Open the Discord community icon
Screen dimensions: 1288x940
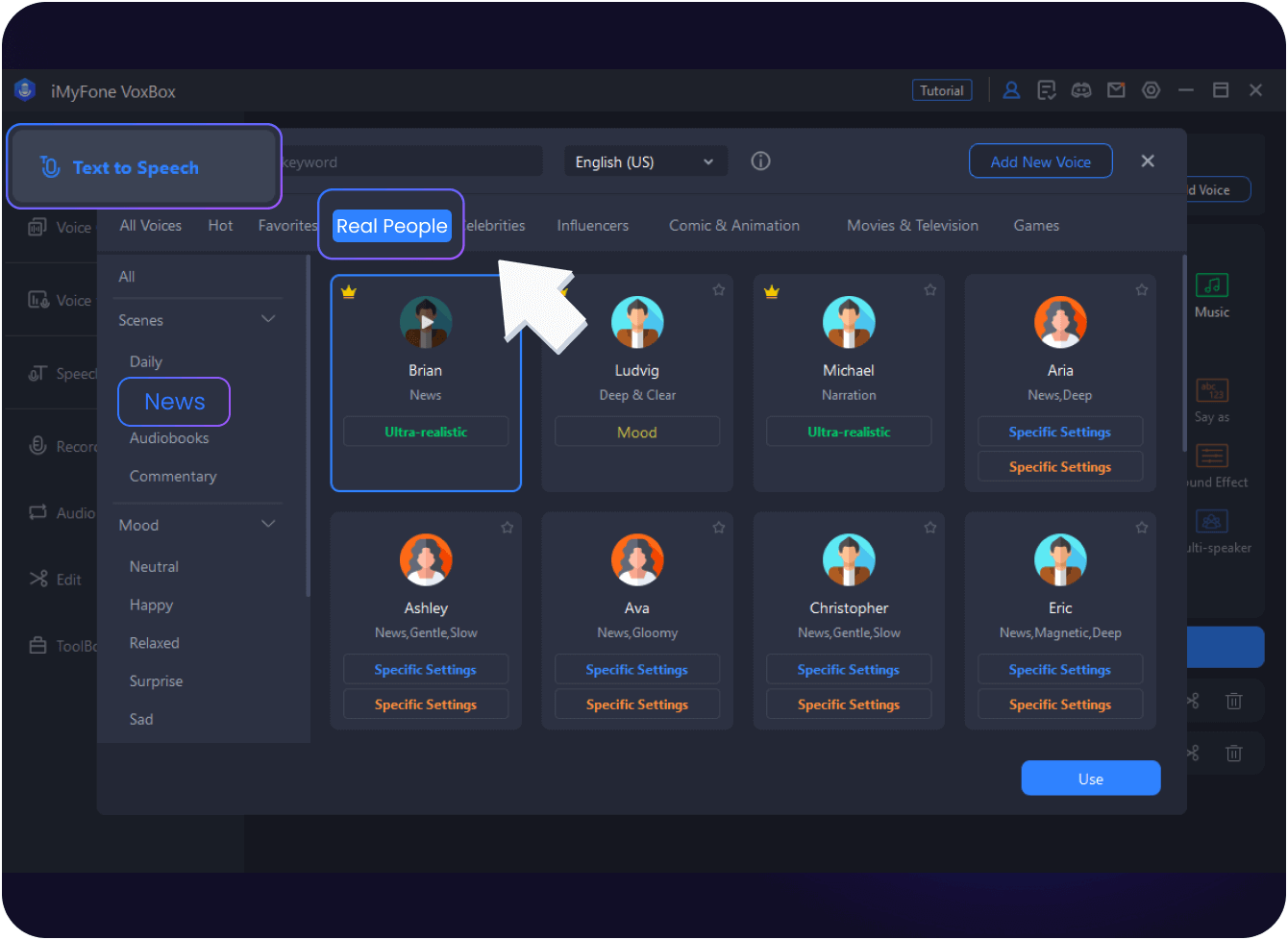coord(1081,90)
